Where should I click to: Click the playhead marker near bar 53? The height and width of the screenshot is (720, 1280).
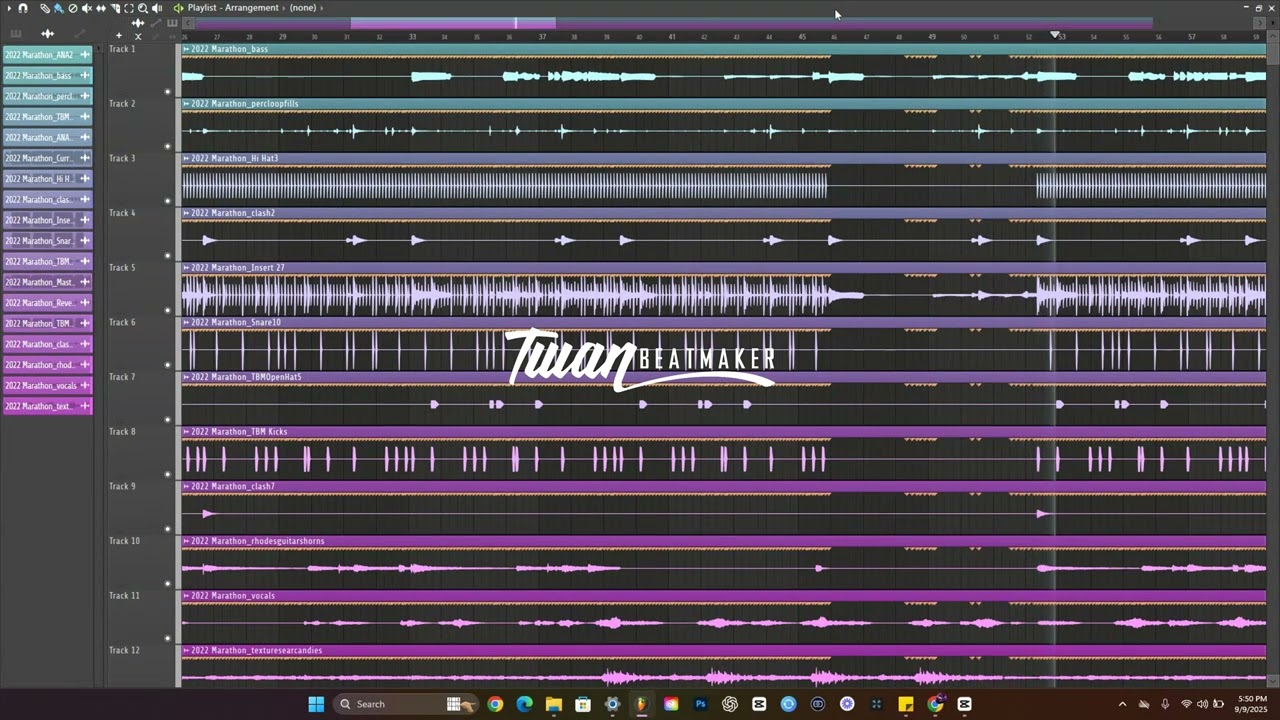1055,35
